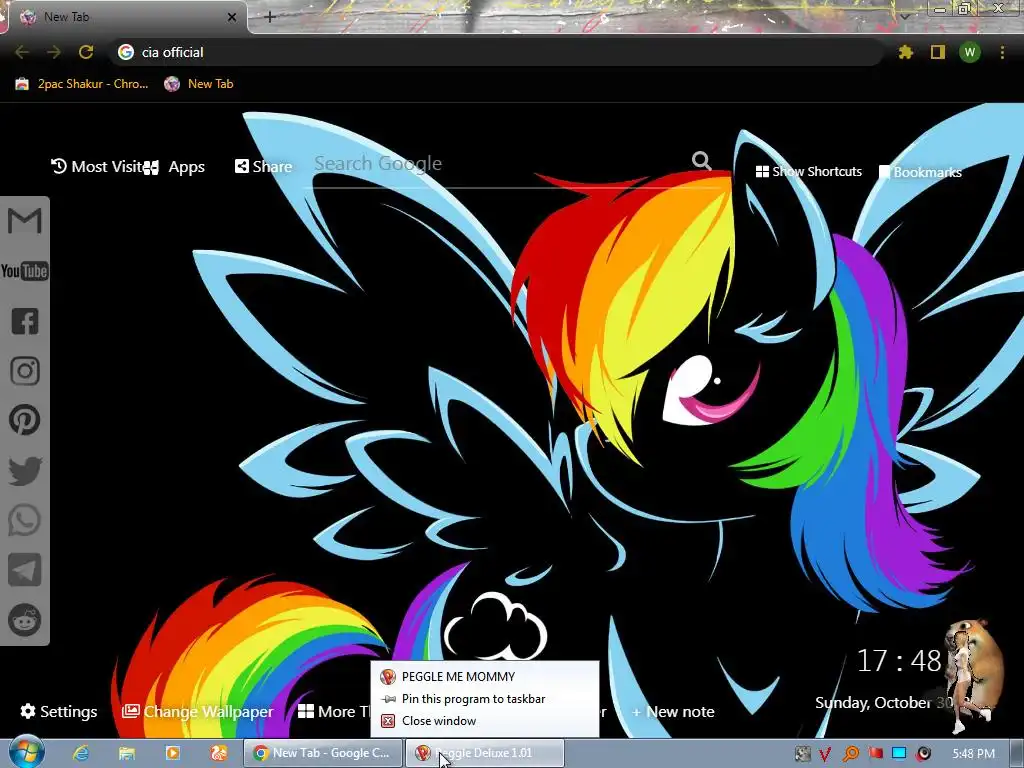Open Twitter from the sidebar
The height and width of the screenshot is (768, 1024).
tap(25, 471)
